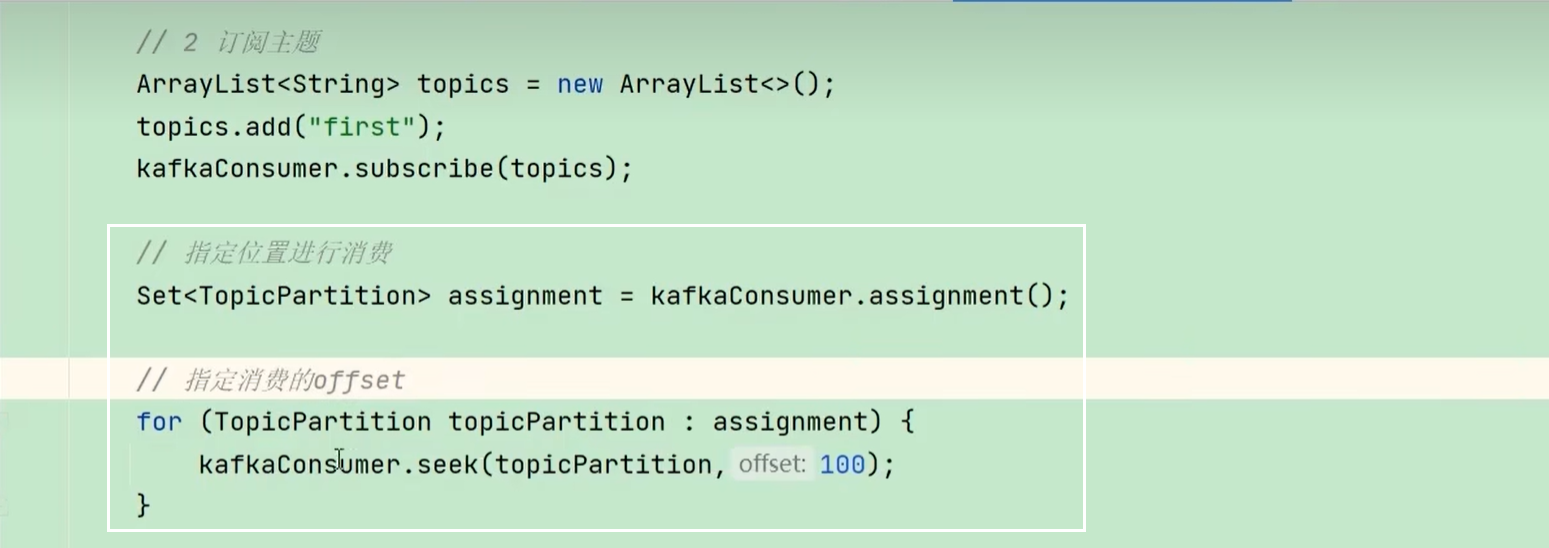This screenshot has height=548, width=1549.
Task: Click the for keyword
Action: click(159, 422)
